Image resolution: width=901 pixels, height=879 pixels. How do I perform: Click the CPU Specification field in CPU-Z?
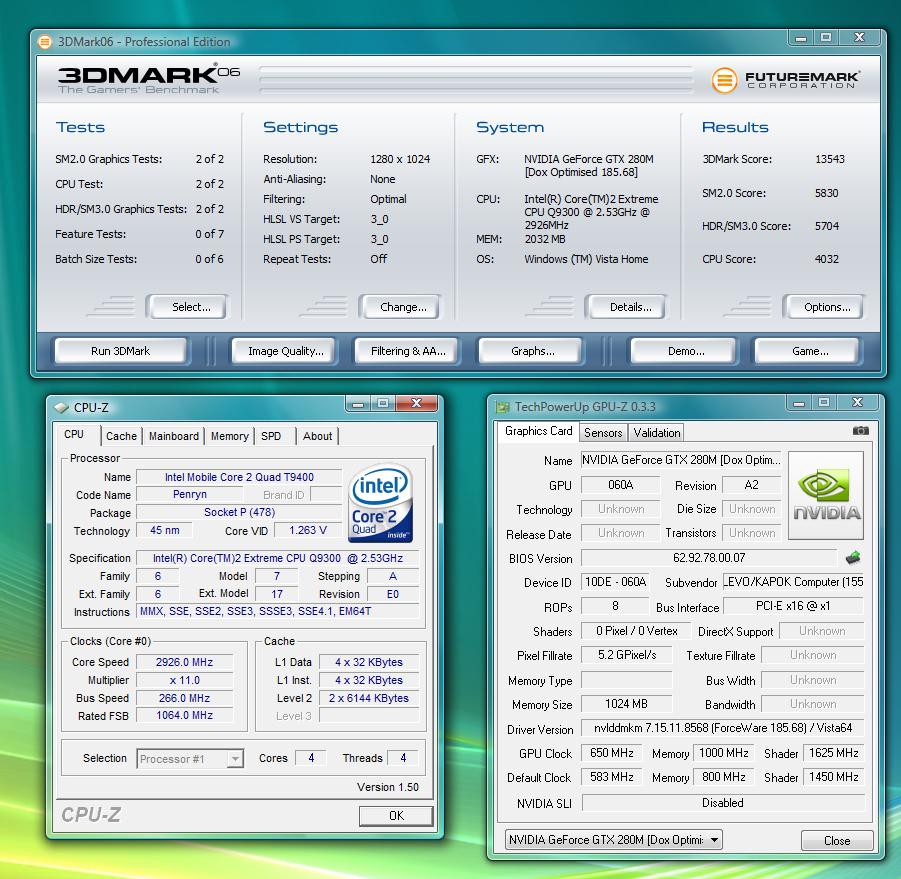pos(278,558)
